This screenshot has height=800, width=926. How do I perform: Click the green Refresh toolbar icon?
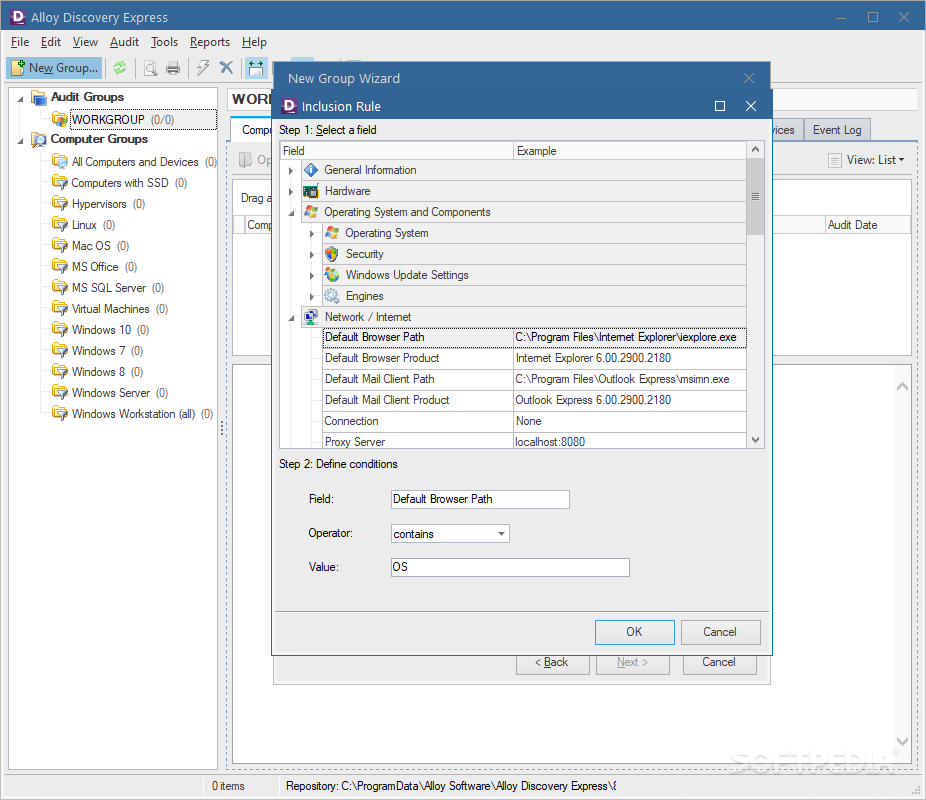click(x=120, y=68)
